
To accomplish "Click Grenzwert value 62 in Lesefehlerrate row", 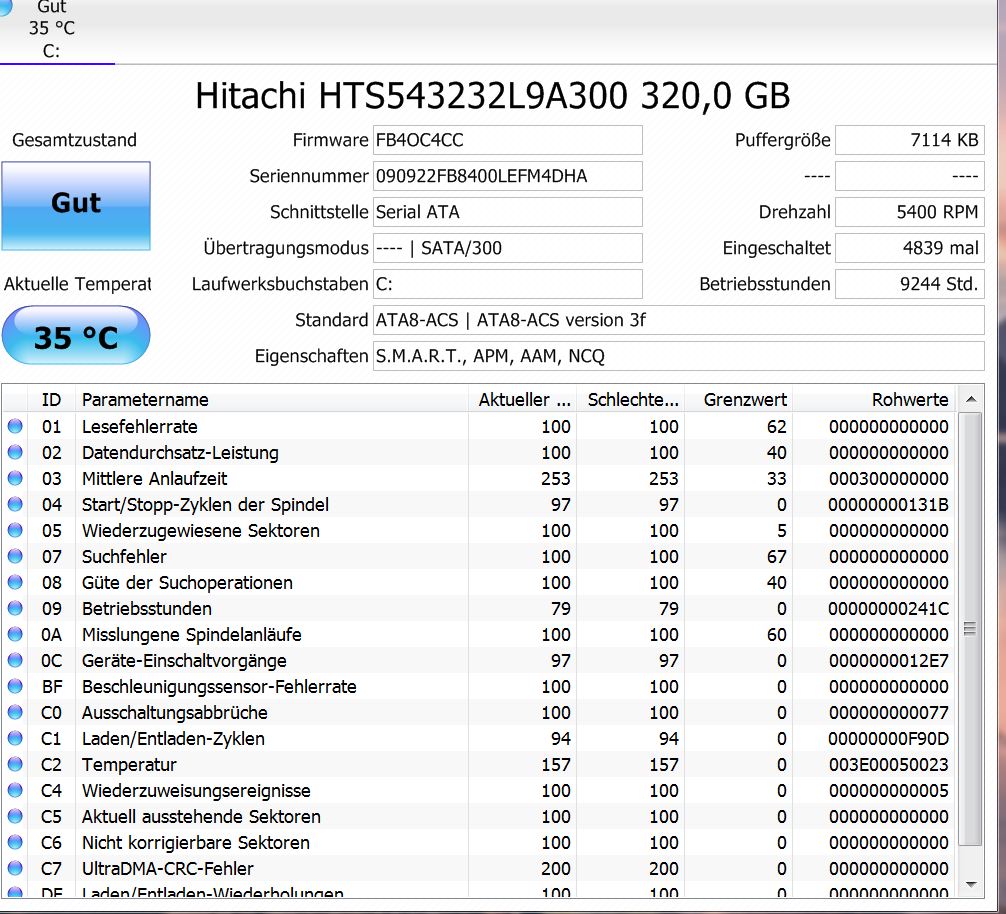I will 776,427.
